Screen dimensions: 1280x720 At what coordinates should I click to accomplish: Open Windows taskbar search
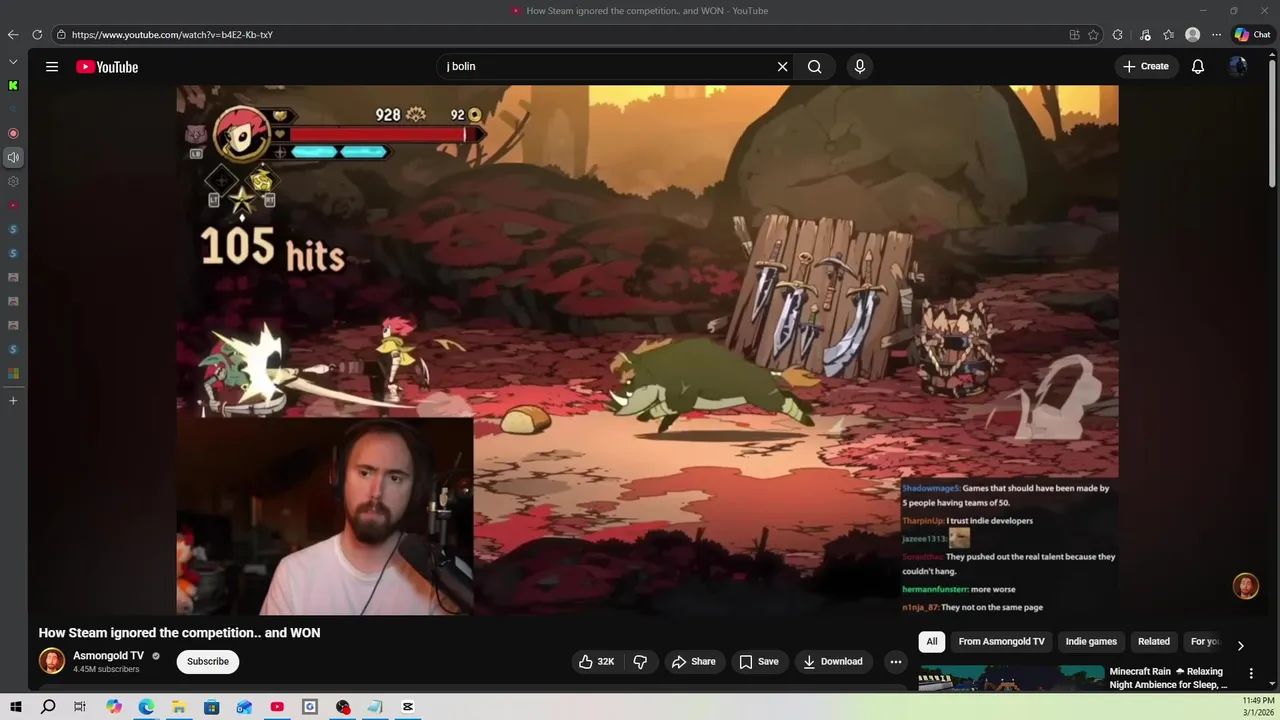[x=48, y=707]
